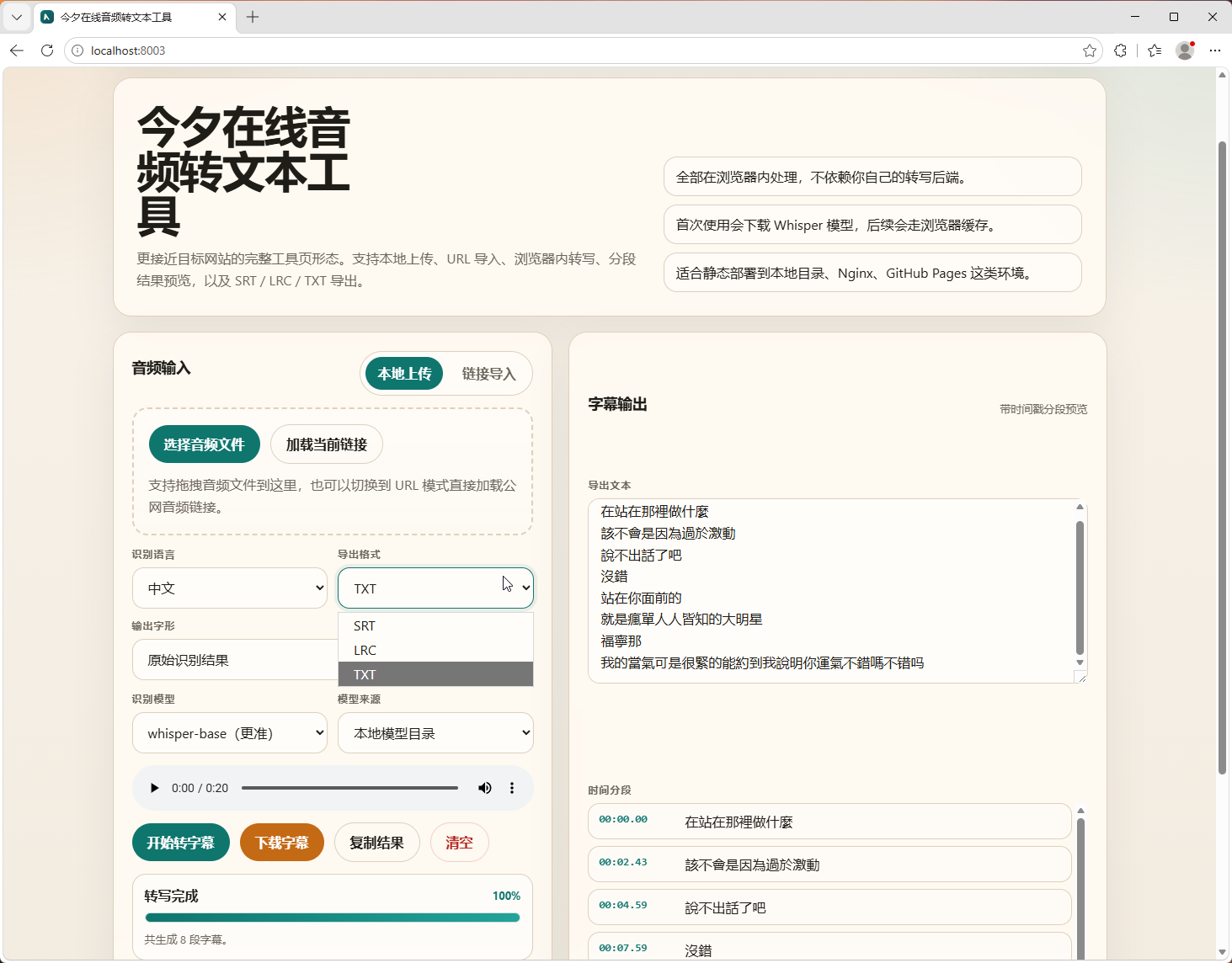Click 复制结果 button
This screenshot has width=1232, height=963.
click(x=377, y=843)
